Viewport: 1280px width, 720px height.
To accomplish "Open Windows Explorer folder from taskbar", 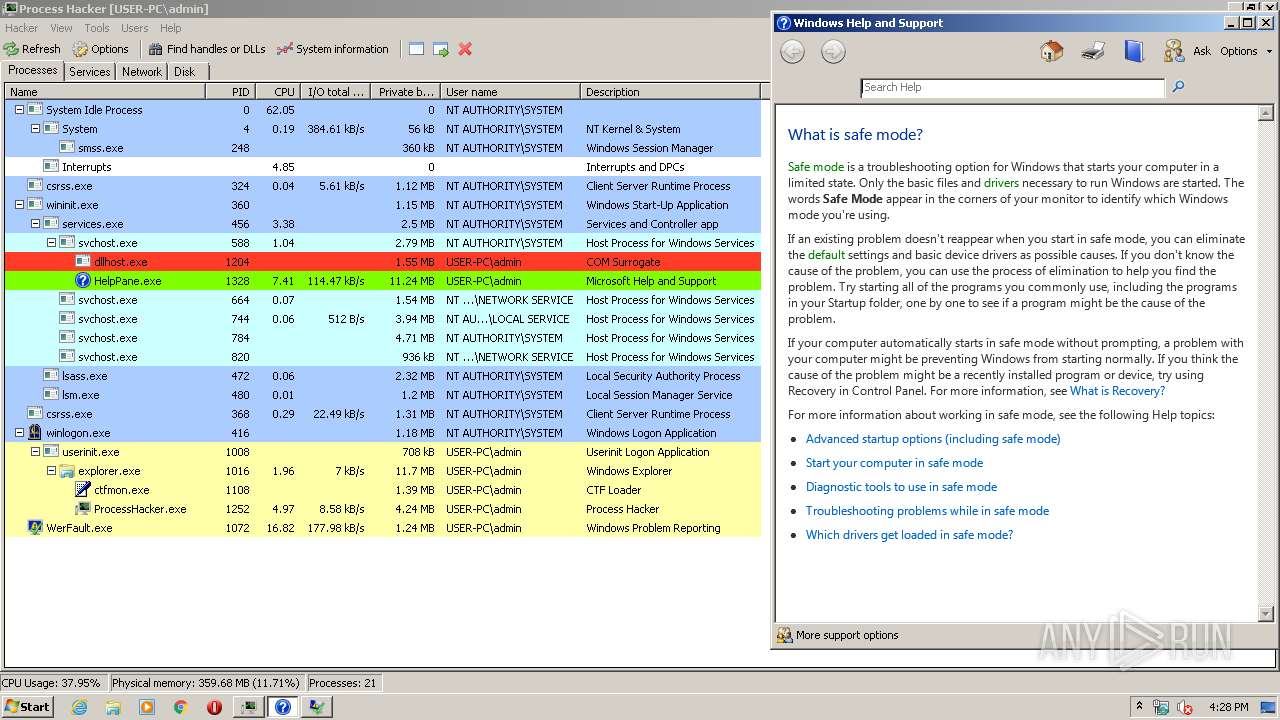I will [x=113, y=707].
